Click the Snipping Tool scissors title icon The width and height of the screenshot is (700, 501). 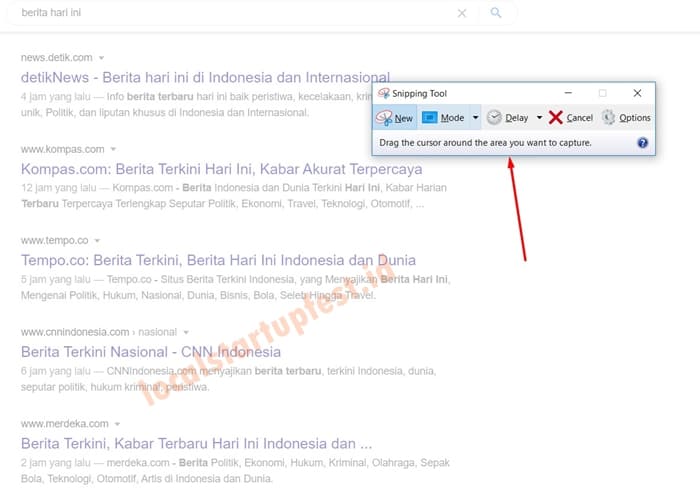point(383,93)
